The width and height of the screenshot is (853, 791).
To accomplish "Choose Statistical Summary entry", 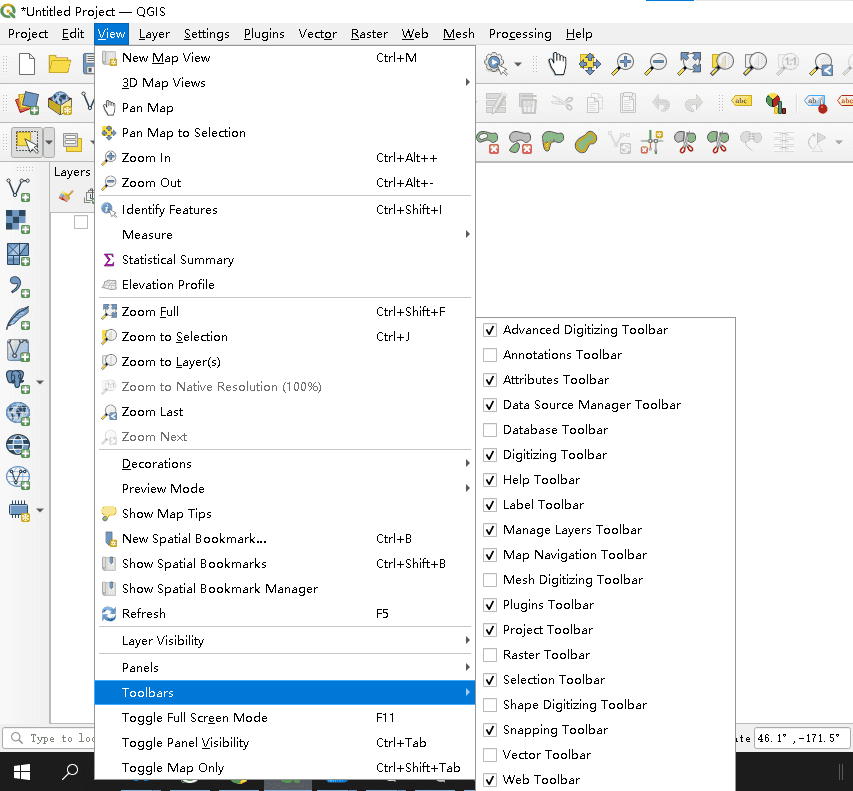I will pyautogui.click(x=285, y=259).
